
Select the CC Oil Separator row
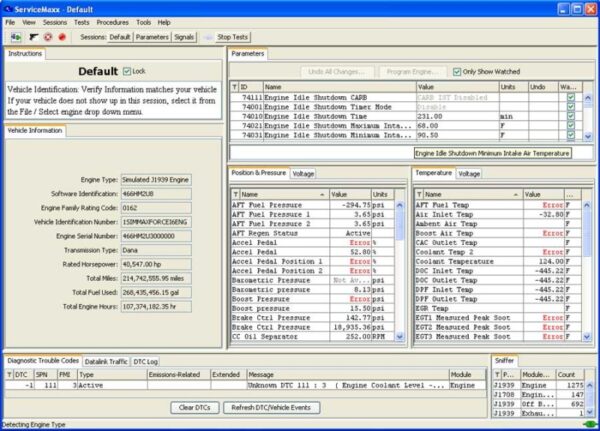click(x=312, y=336)
